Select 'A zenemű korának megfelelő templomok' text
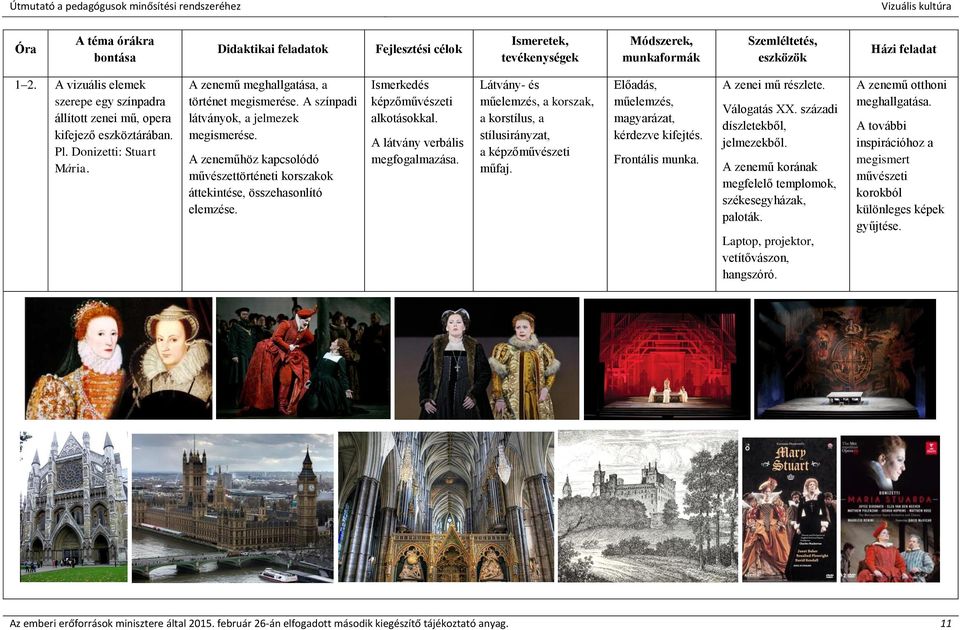This screenshot has width=960, height=630. tap(779, 192)
